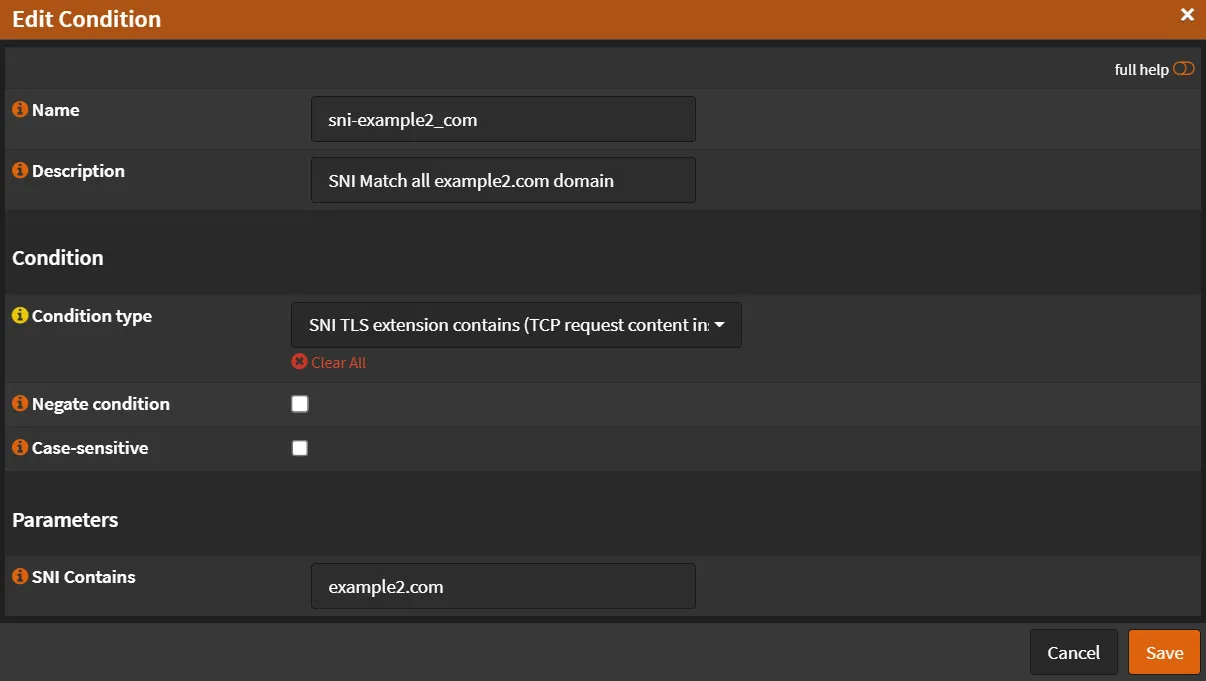This screenshot has width=1206, height=681.
Task: Enable the Case-sensitive checkbox
Action: click(299, 447)
